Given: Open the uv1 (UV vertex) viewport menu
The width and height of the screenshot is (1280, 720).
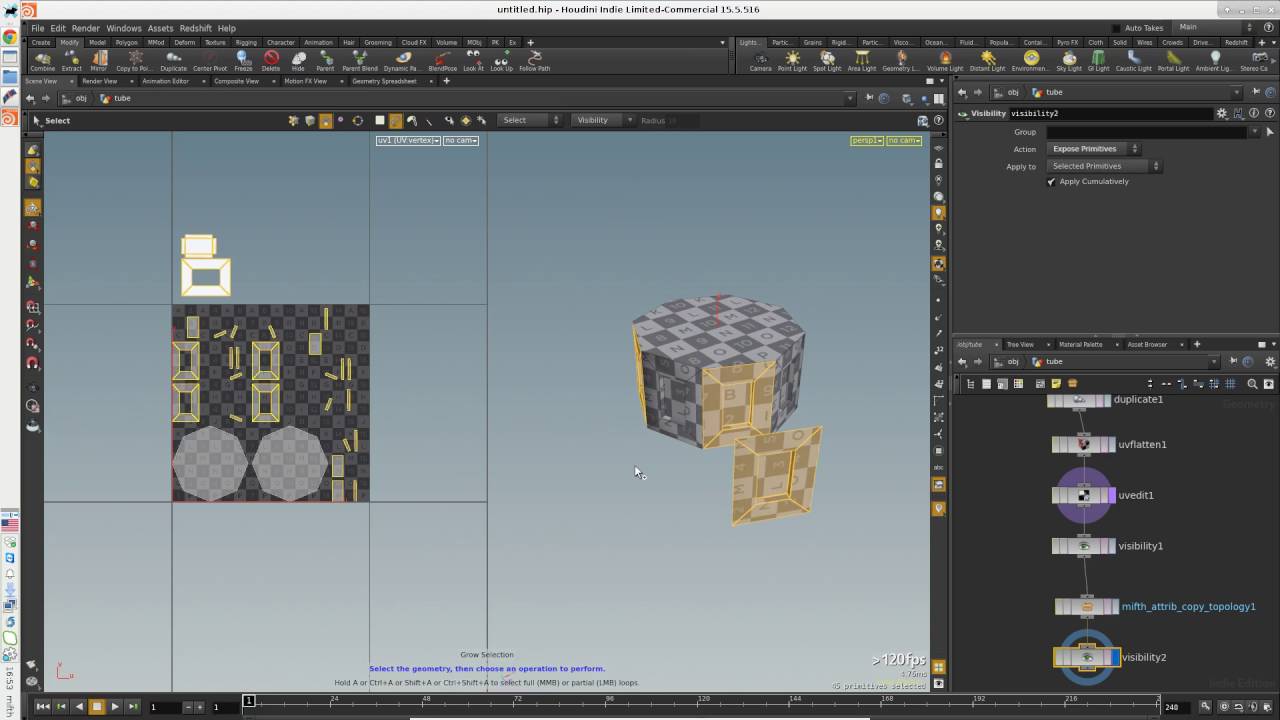Looking at the screenshot, I should click(408, 141).
